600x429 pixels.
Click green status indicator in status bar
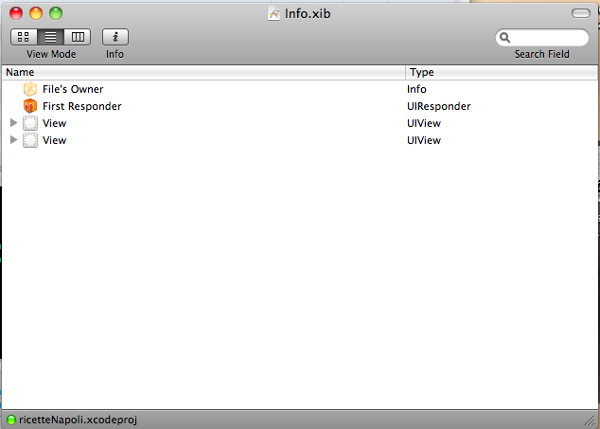tap(11, 420)
